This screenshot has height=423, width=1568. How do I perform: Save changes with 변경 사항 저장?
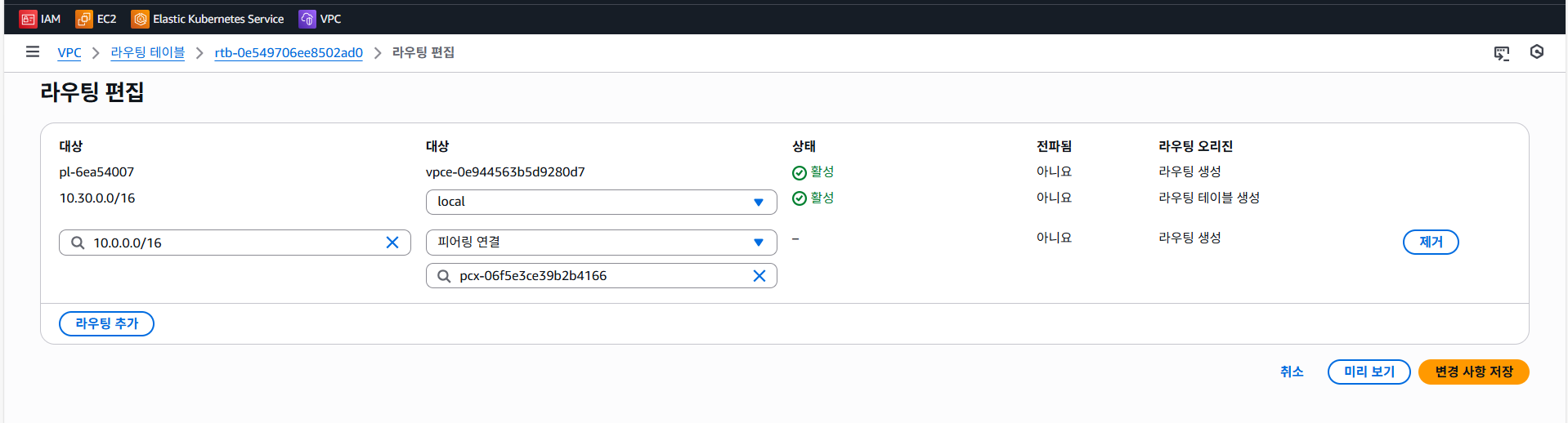coord(1474,372)
